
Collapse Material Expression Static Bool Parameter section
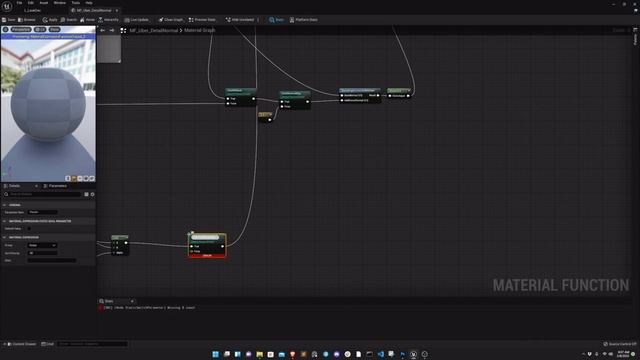coord(4,221)
